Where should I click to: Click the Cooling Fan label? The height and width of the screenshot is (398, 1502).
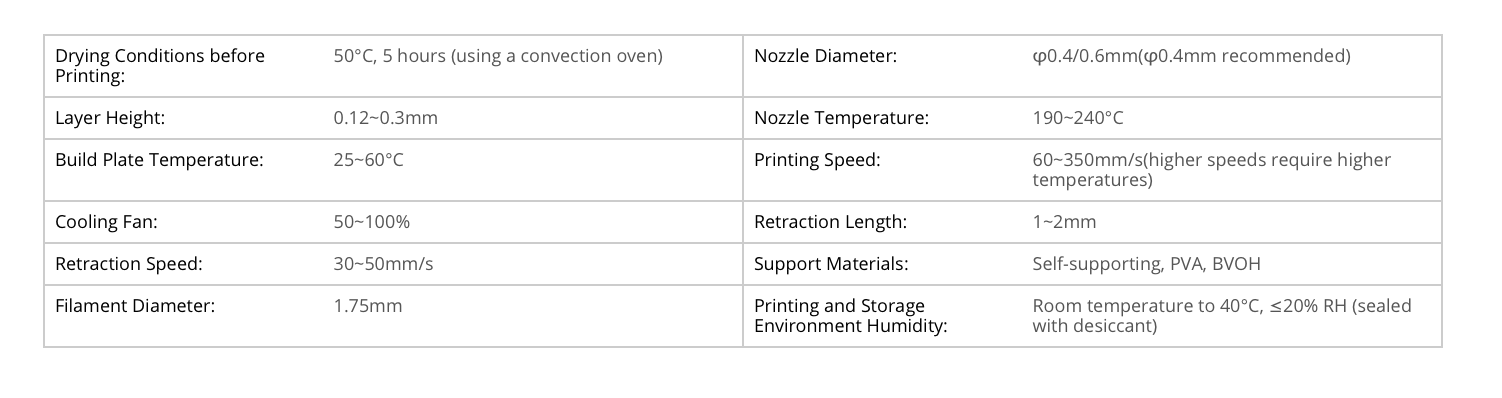tap(106, 222)
